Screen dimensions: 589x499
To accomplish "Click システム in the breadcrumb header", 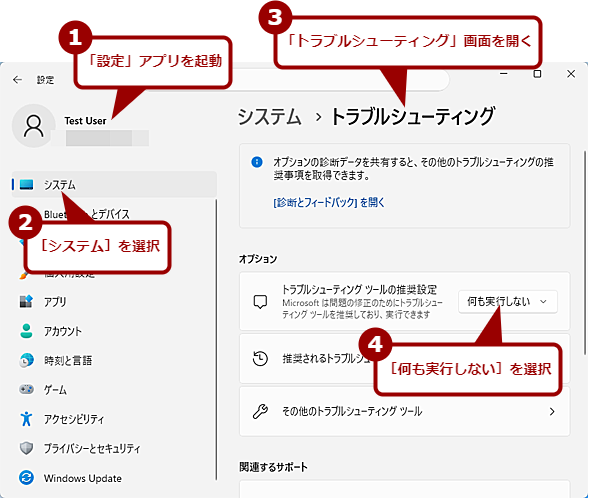I will [270, 116].
